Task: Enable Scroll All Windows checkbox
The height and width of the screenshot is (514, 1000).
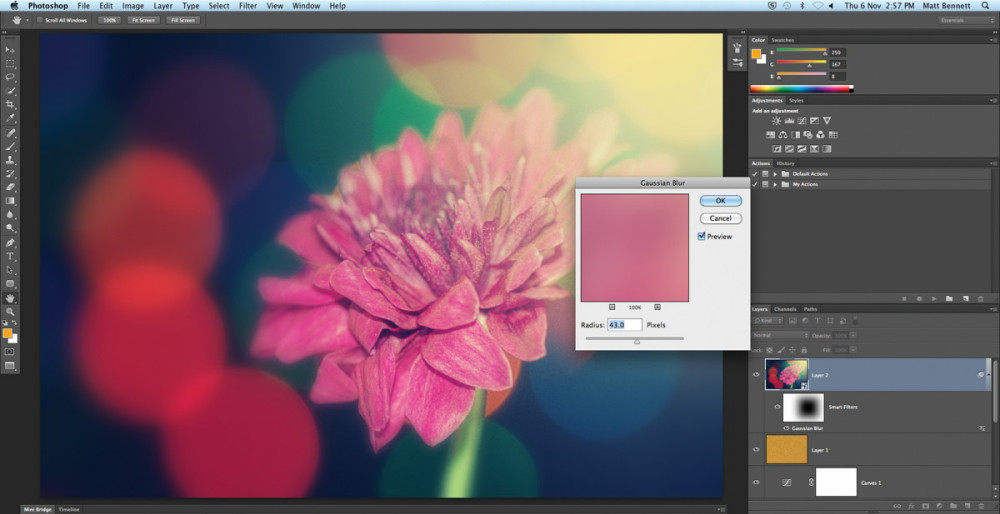Action: click(40, 20)
